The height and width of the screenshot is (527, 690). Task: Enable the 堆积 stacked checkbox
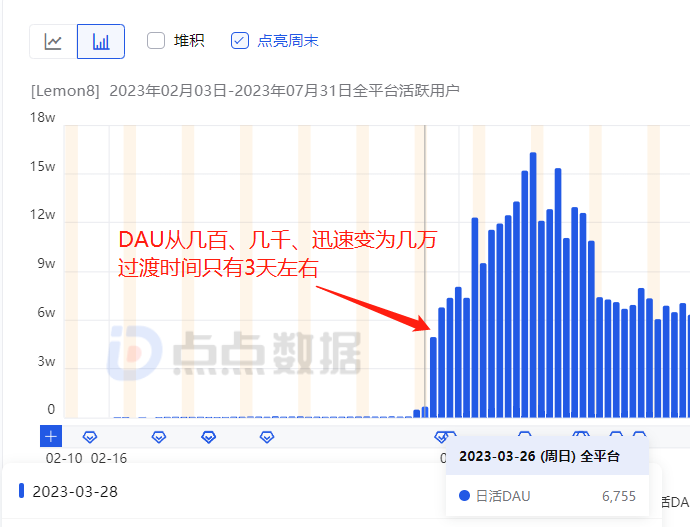tap(156, 41)
